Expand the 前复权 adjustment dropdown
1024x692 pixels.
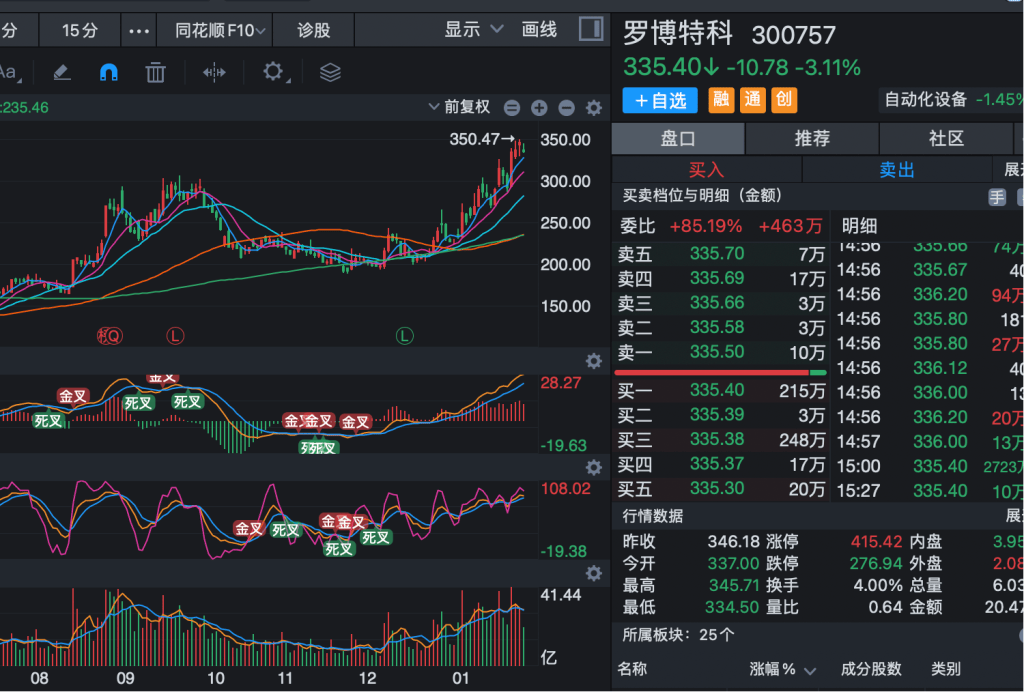(x=460, y=107)
